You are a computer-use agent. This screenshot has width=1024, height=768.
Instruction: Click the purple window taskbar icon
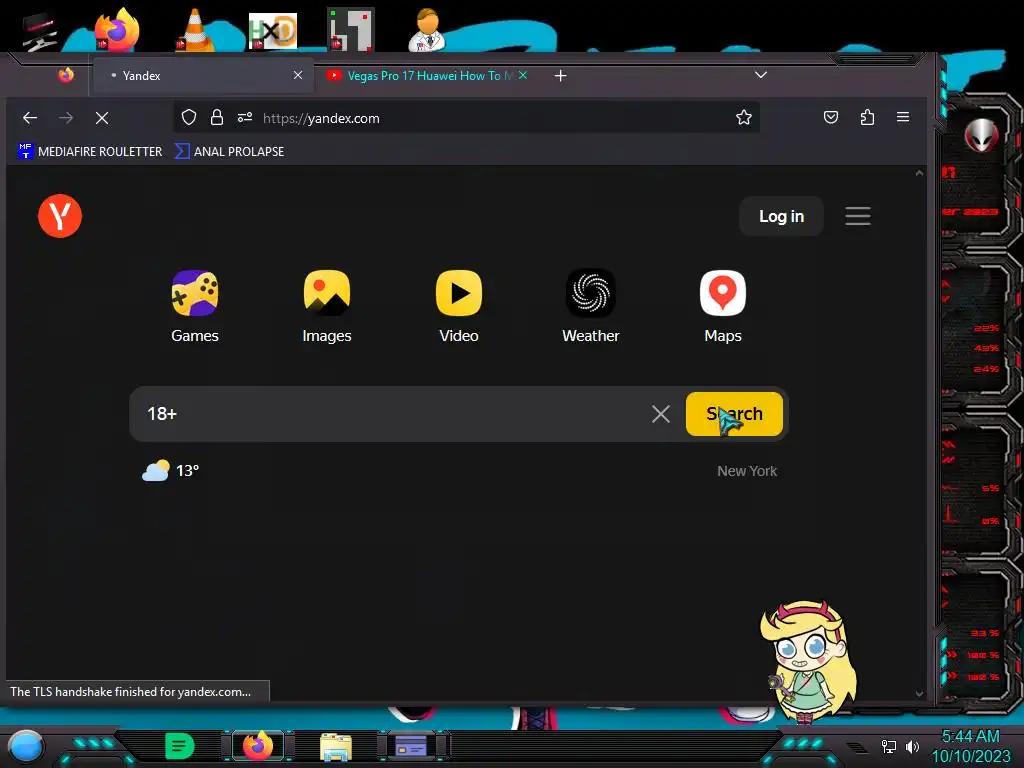(x=411, y=746)
